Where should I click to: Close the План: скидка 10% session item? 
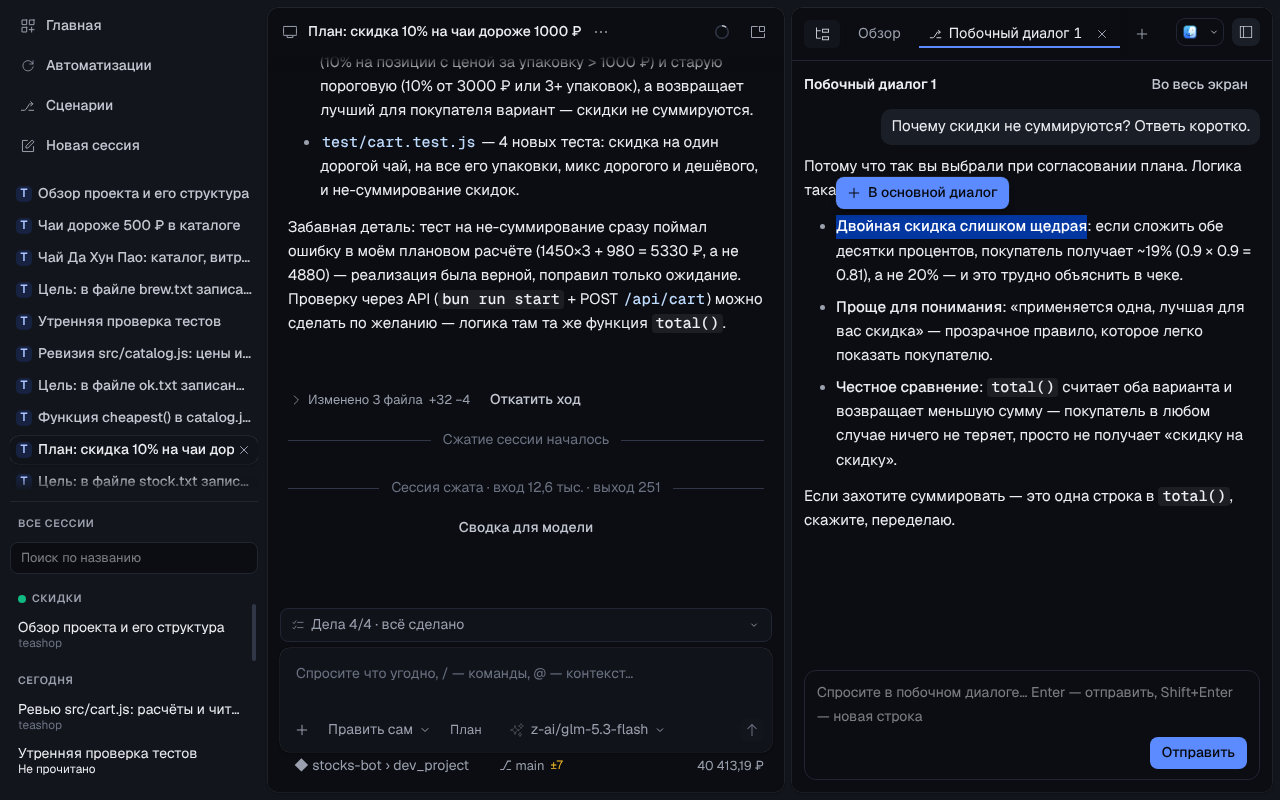click(x=243, y=450)
